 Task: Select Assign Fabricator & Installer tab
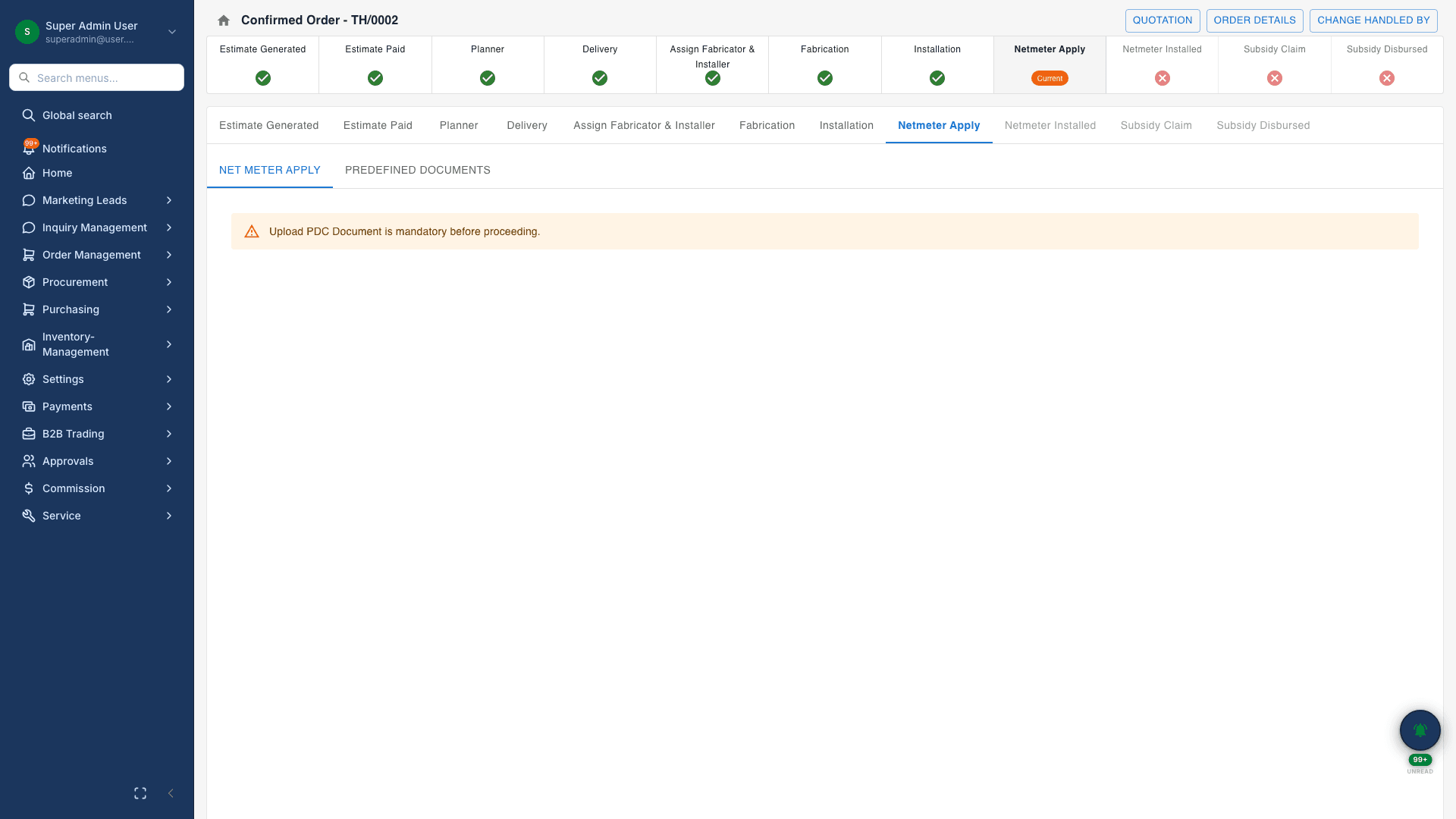tap(644, 125)
